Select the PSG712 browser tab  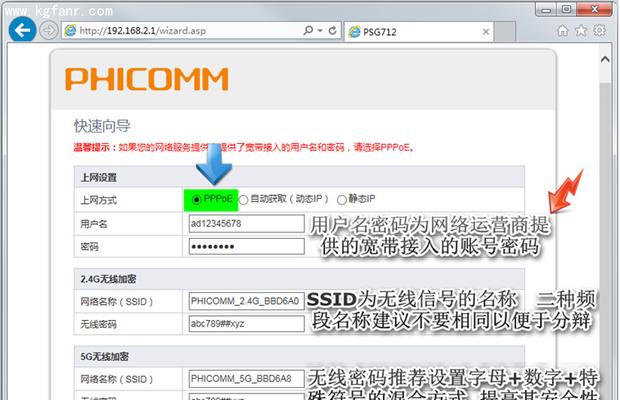[419, 32]
